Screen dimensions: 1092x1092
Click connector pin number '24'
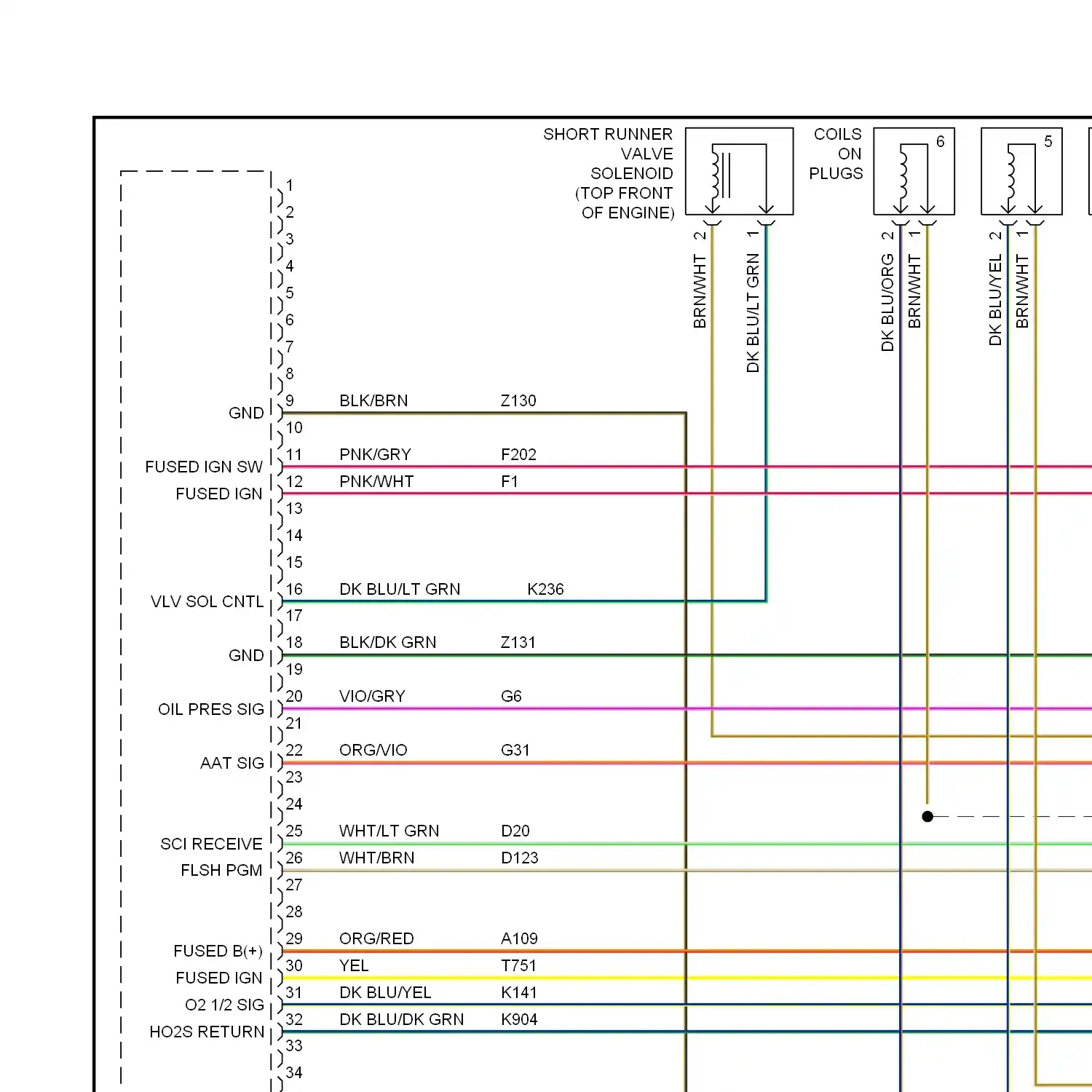294,804
